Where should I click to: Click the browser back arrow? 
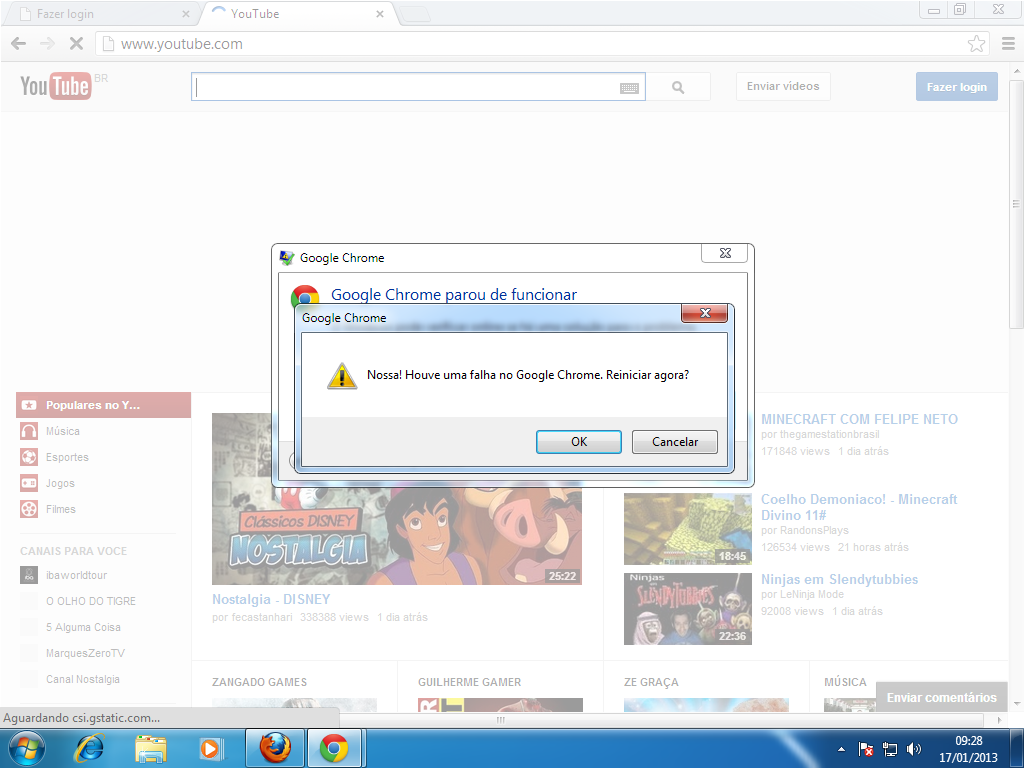point(18,44)
